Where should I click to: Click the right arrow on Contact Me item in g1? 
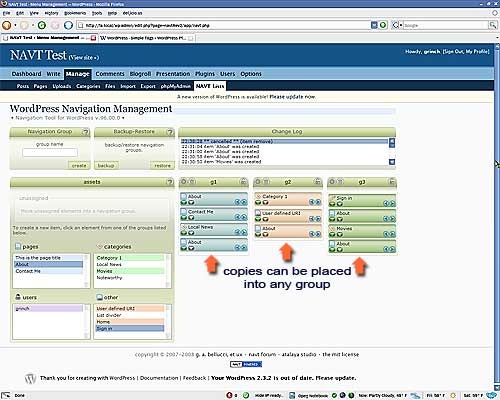[x=244, y=217]
